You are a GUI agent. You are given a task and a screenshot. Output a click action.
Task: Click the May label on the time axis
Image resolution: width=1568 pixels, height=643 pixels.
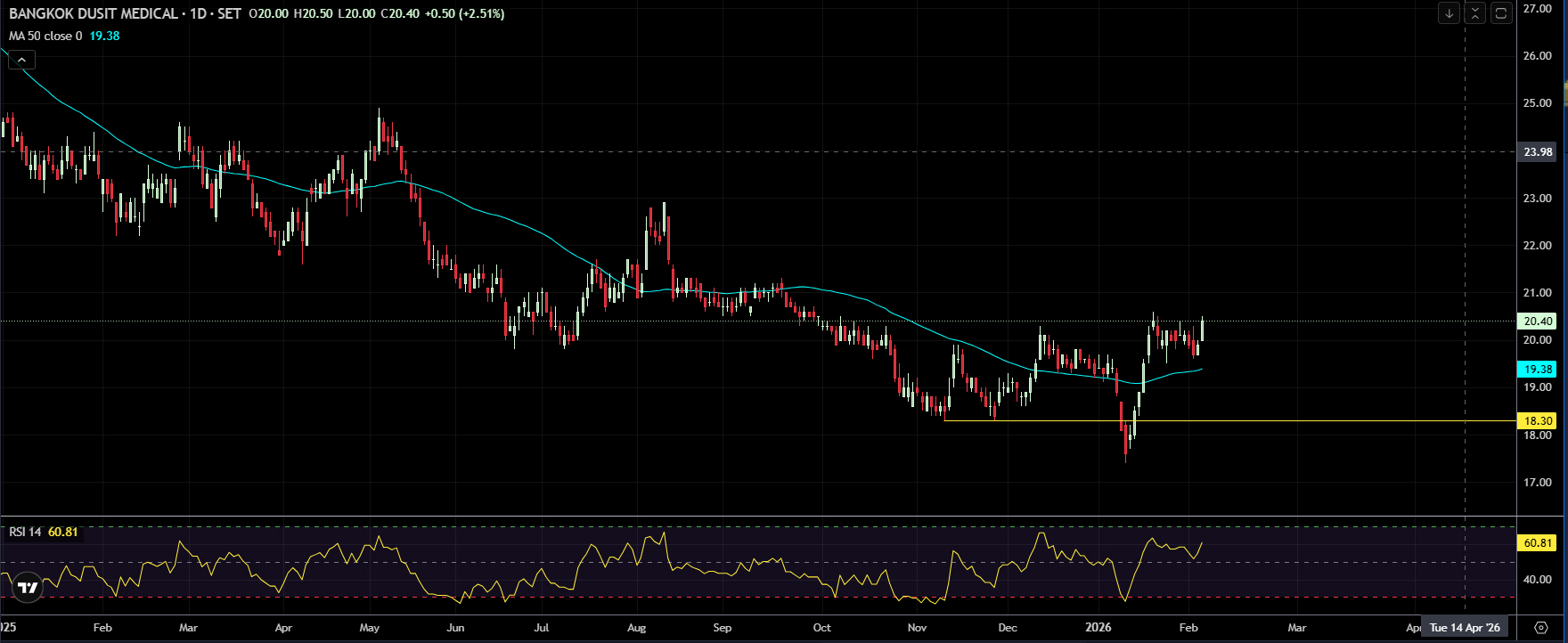coord(370,628)
